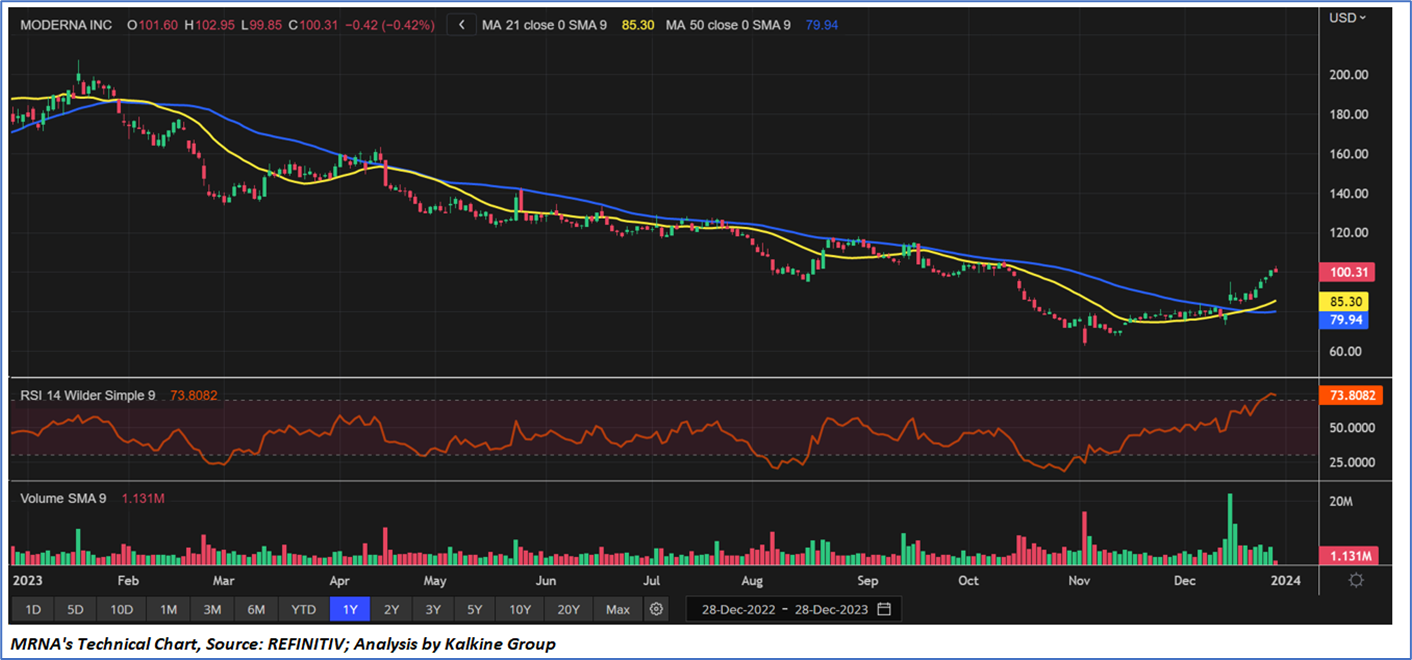Viewport: 1412px width, 660px height.
Task: Open the date range calendar picker
Action: (x=884, y=609)
